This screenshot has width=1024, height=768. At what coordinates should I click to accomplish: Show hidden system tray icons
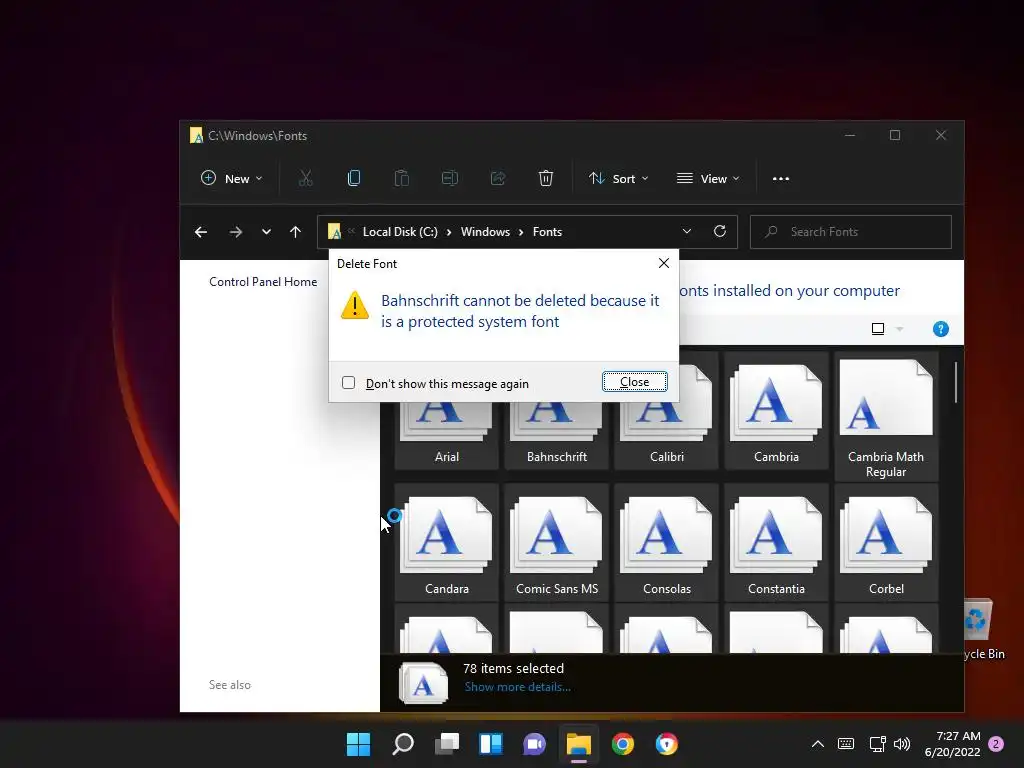click(x=818, y=744)
